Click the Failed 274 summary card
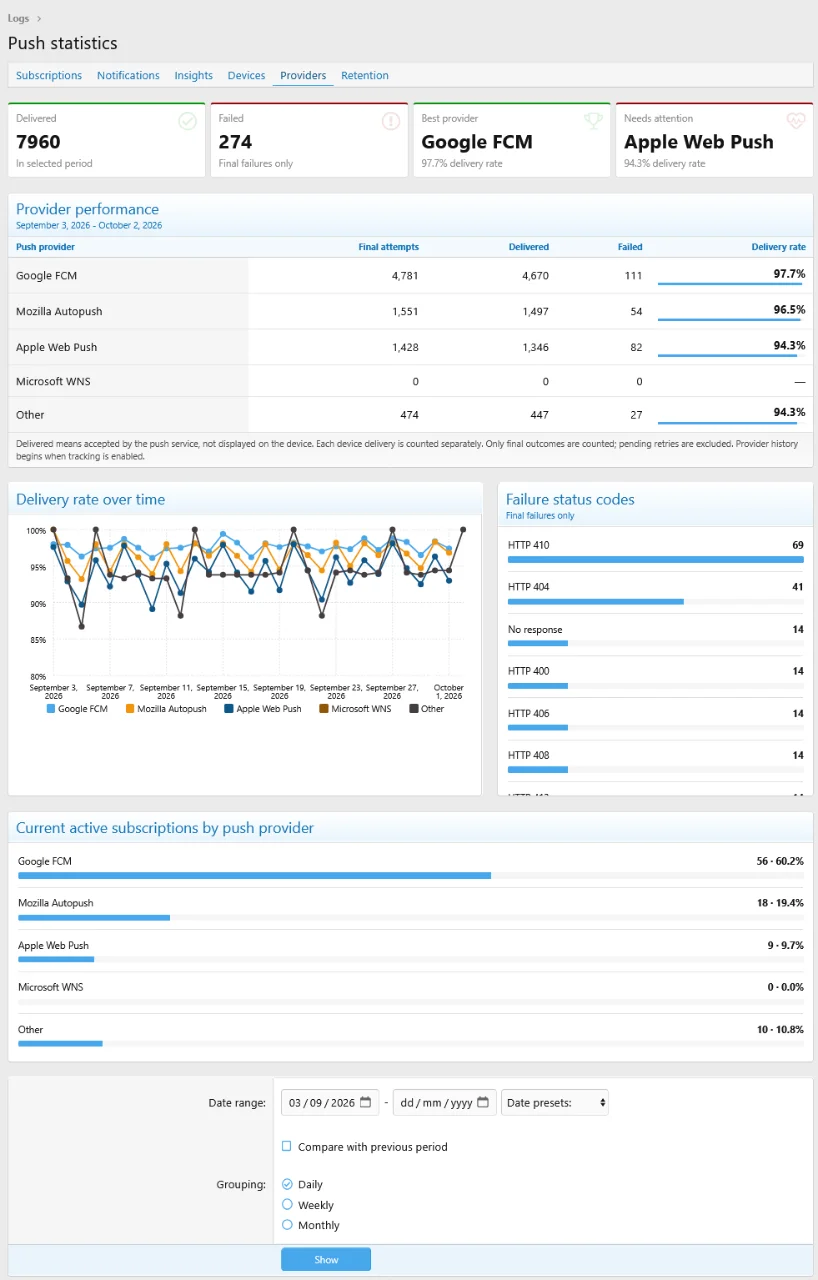818x1280 pixels. click(310, 140)
